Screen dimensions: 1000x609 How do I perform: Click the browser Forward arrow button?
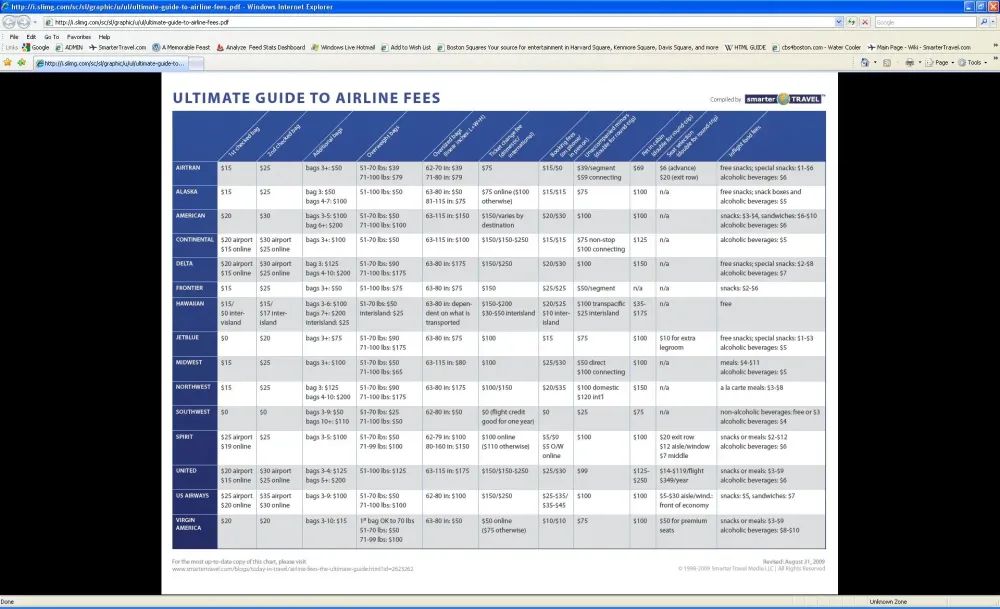tap(24, 22)
